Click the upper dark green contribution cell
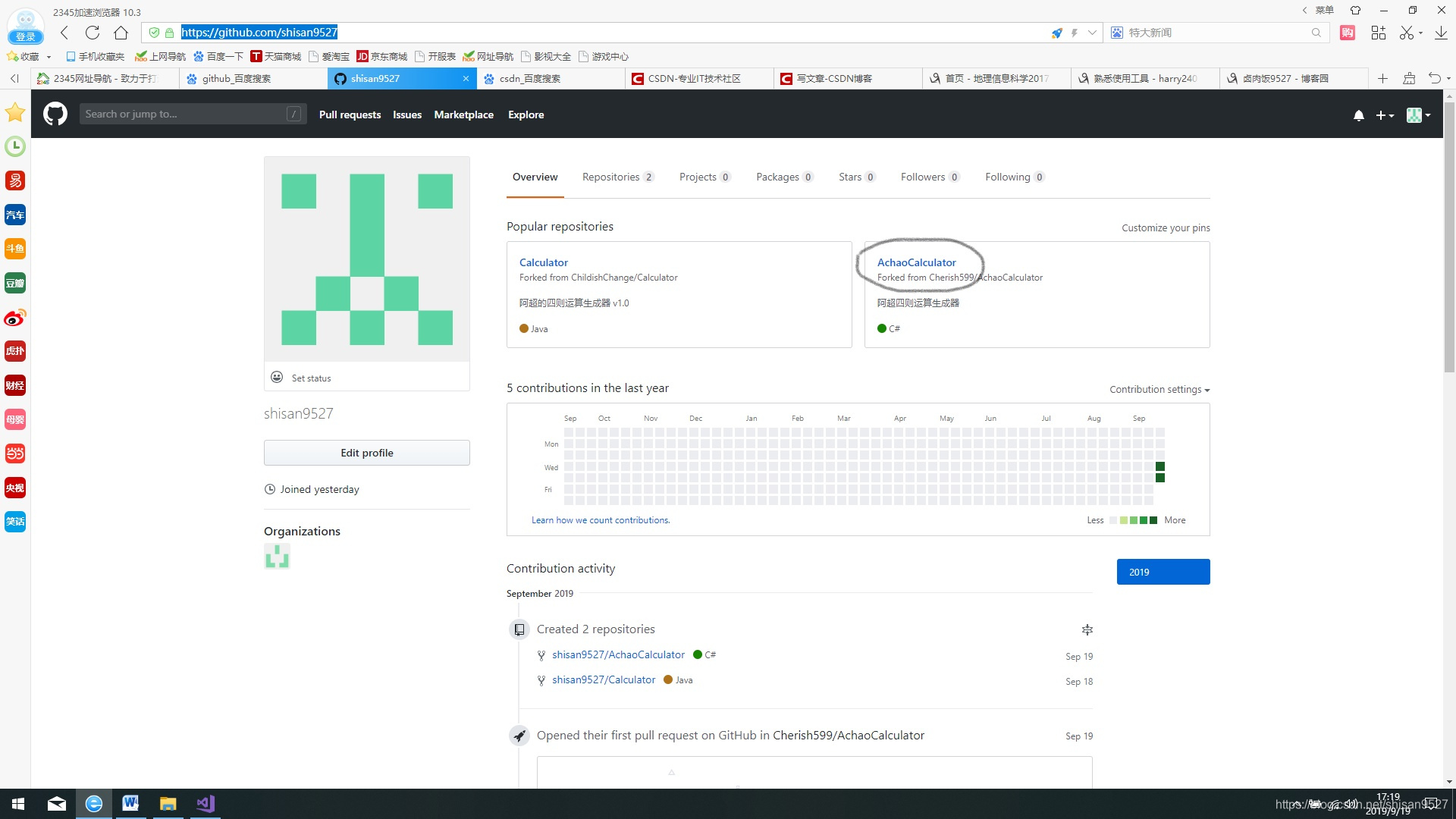The height and width of the screenshot is (819, 1456). pyautogui.click(x=1159, y=466)
